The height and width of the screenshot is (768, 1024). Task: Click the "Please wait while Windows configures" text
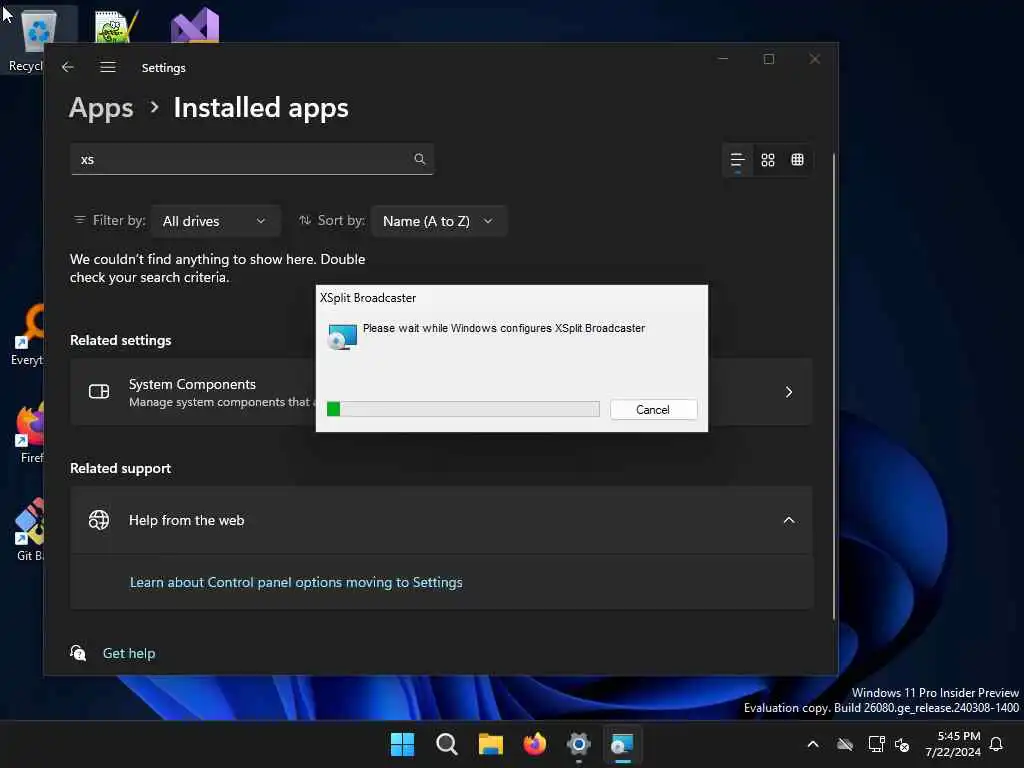tap(504, 328)
